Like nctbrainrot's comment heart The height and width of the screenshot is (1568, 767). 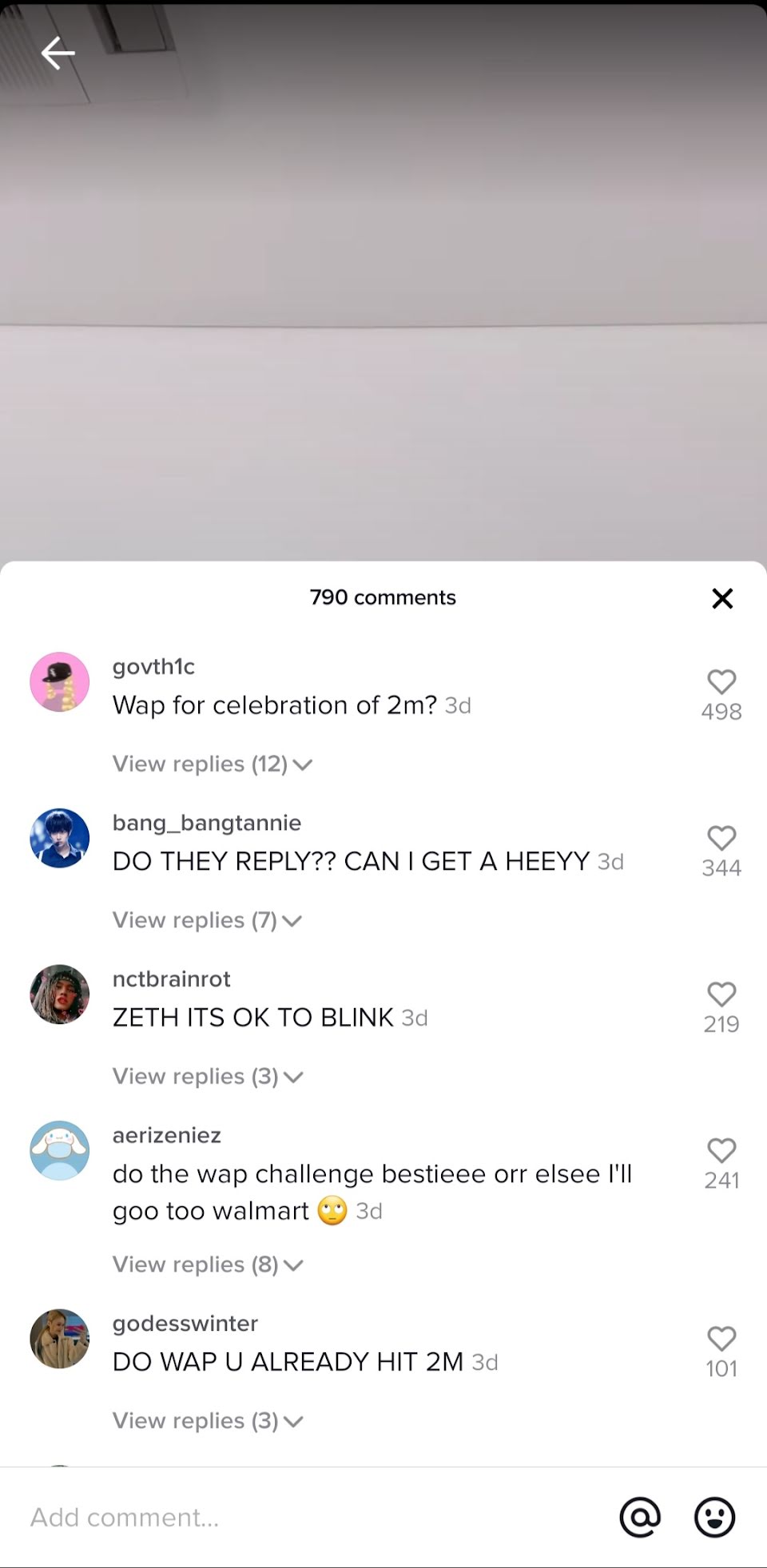point(721,994)
